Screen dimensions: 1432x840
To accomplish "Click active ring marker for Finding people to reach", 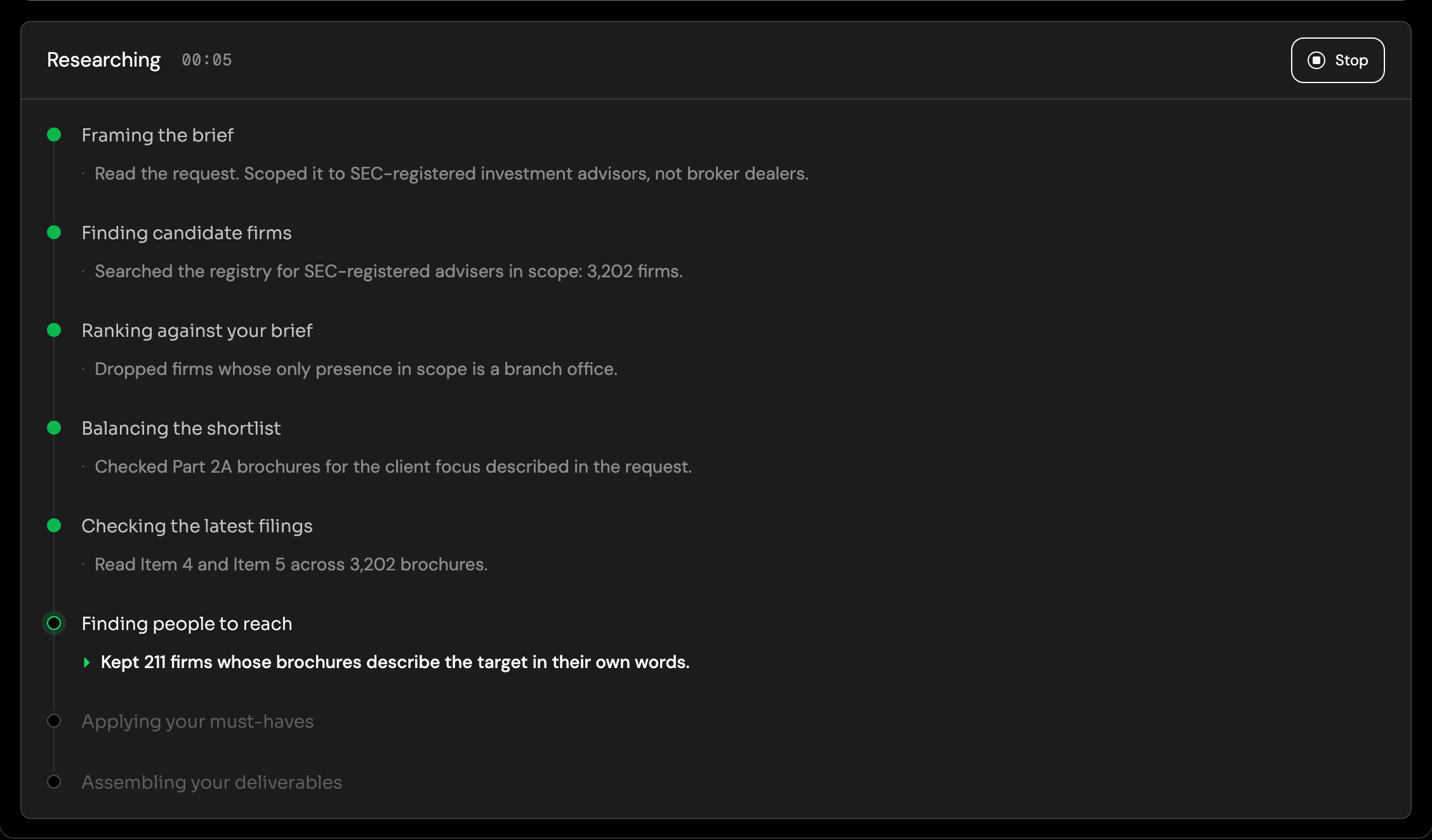I will (x=54, y=623).
